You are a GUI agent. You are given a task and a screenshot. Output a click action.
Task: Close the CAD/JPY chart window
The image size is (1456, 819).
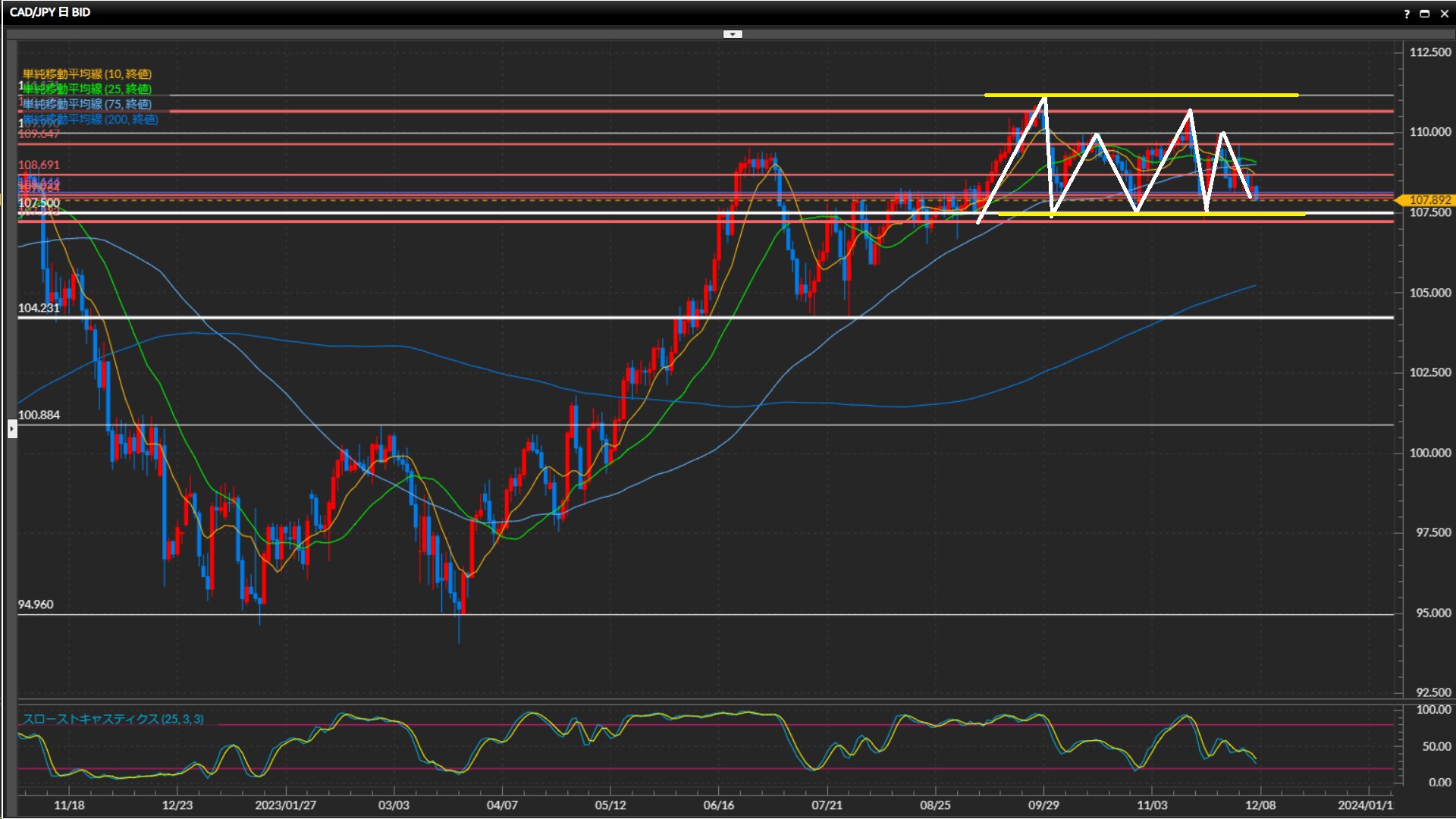pyautogui.click(x=1444, y=14)
